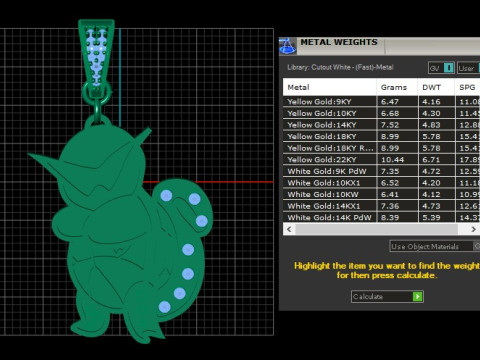Click the 4.16 DWT value
Image resolution: width=480 pixels, height=360 pixels.
click(431, 102)
